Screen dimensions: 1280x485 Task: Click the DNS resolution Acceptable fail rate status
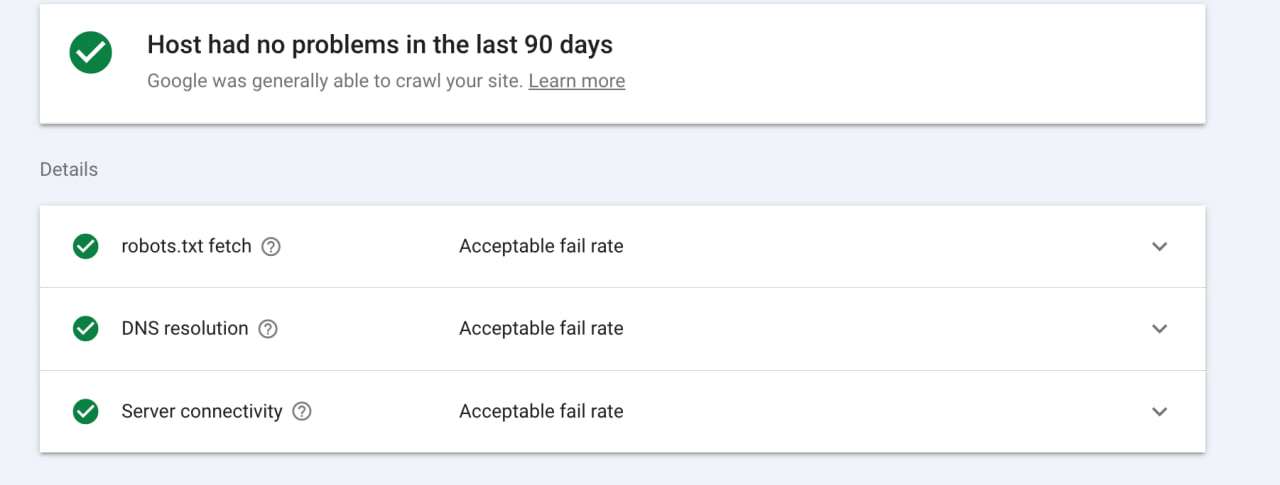[x=541, y=328]
